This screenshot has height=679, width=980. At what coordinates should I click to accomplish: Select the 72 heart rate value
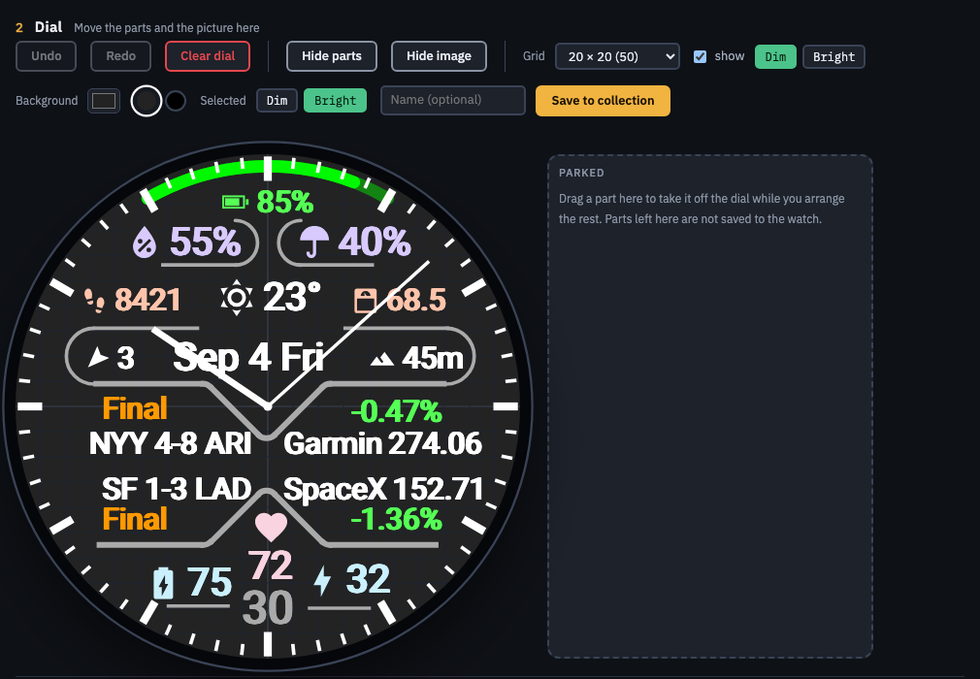coord(270,565)
